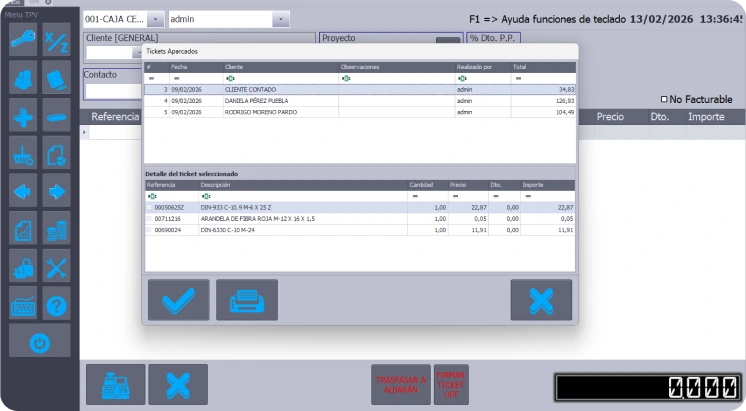Screen dimensions: 746x411
Task: Open the admin user dropdown
Action: point(281,19)
